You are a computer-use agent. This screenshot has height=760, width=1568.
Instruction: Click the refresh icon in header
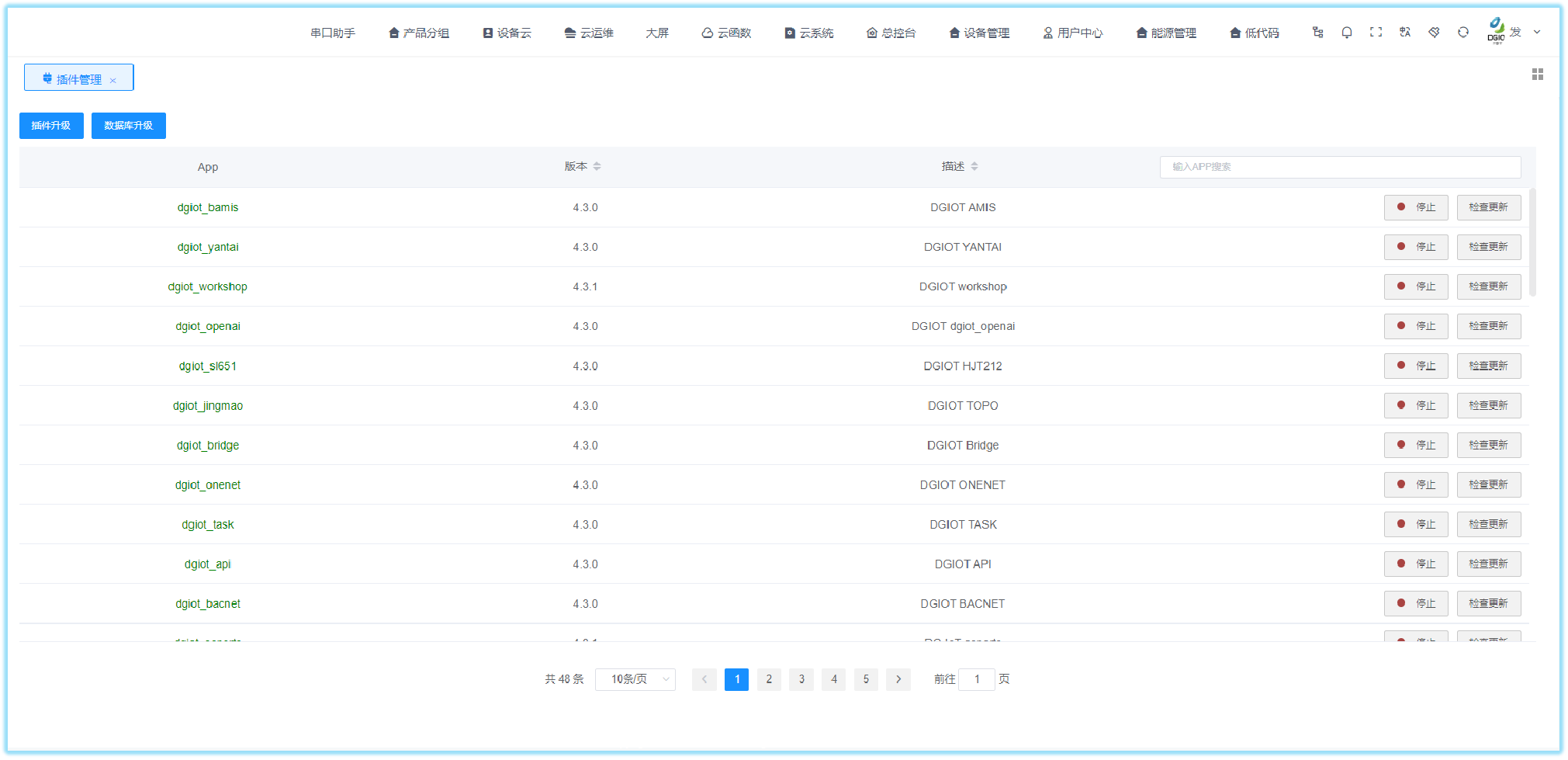tap(1463, 33)
